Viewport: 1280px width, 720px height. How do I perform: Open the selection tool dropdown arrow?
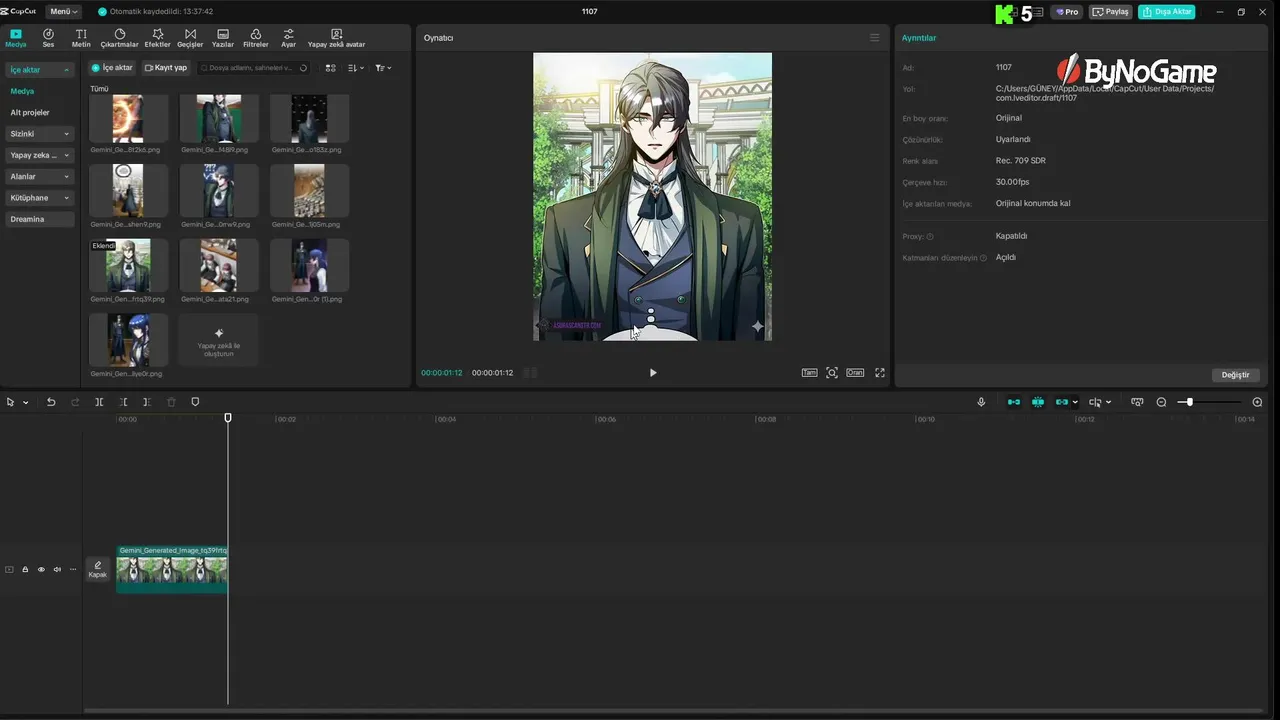26,402
